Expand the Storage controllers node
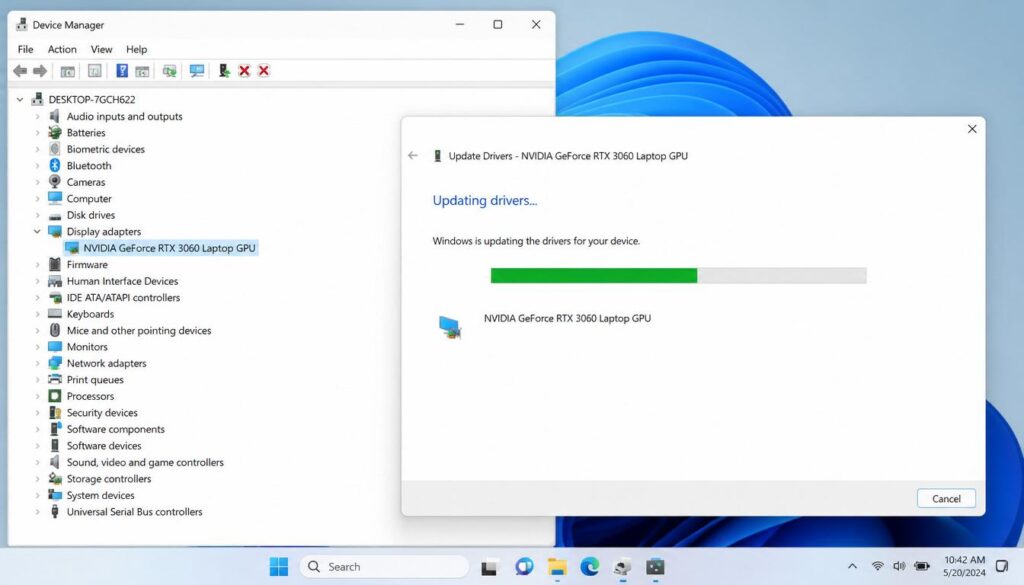 (37, 479)
